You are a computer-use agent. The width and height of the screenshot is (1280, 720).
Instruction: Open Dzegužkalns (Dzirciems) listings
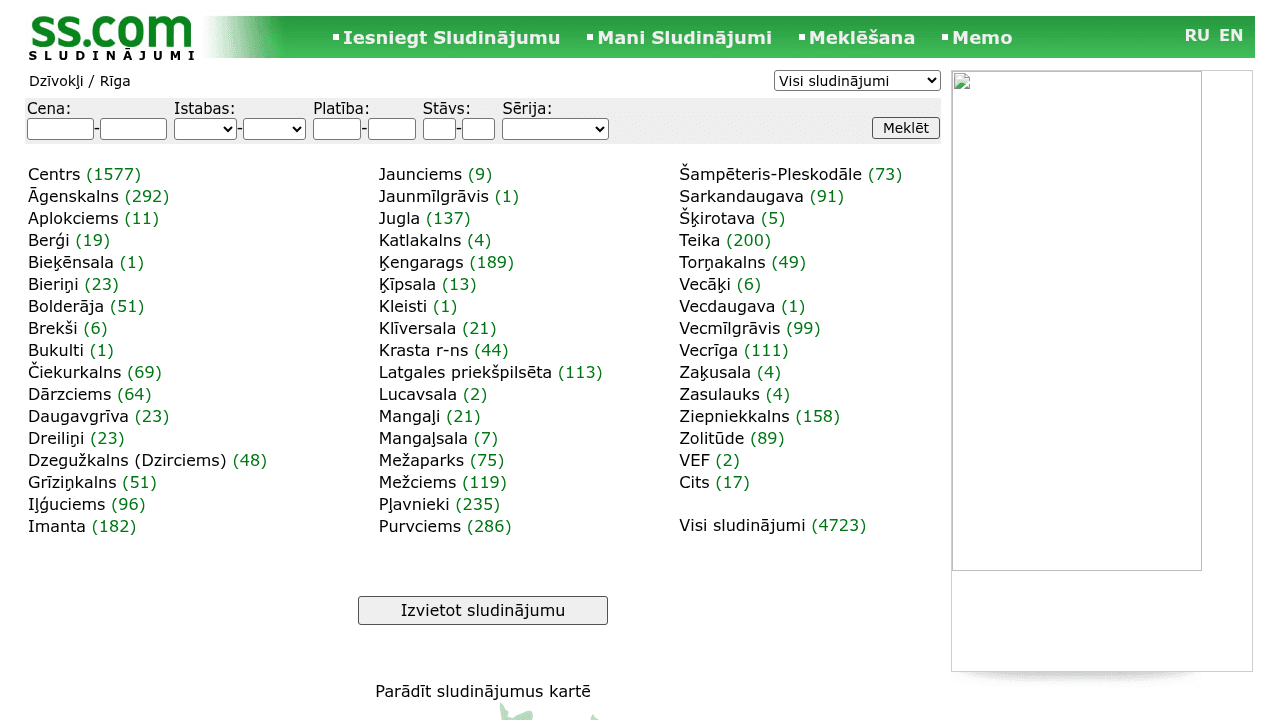tap(127, 460)
